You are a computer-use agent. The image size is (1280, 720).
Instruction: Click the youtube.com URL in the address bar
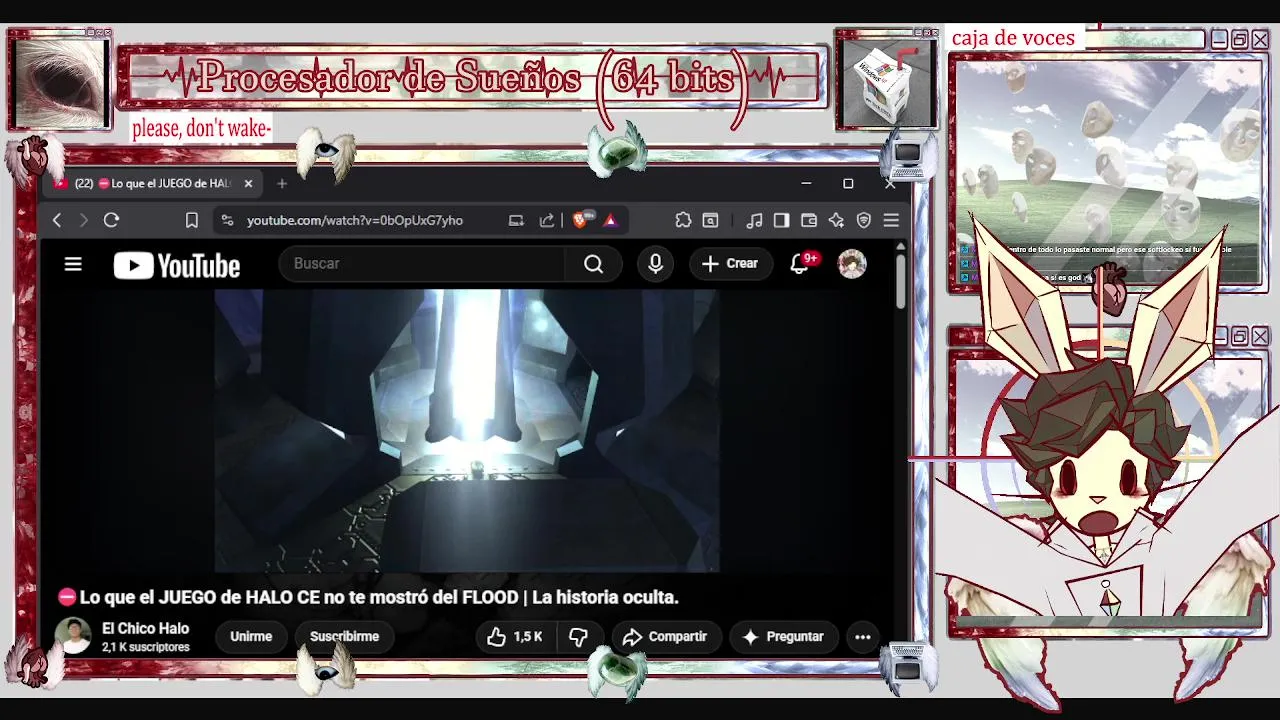click(x=355, y=220)
